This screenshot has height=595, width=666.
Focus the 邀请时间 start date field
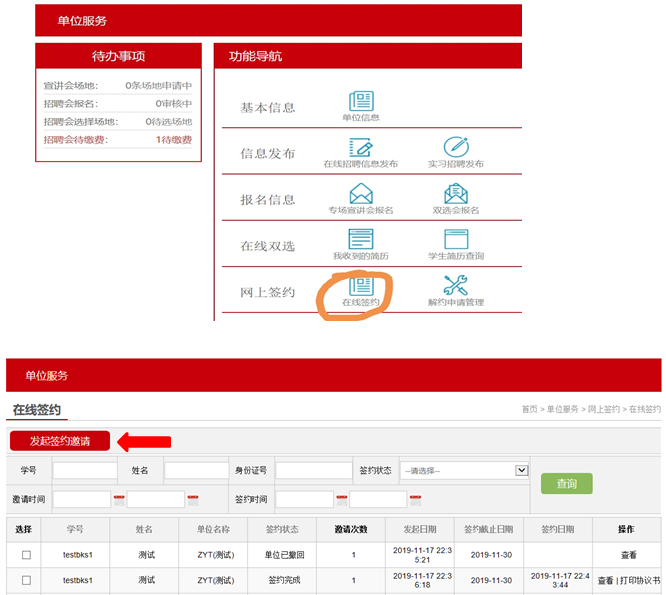82,499
